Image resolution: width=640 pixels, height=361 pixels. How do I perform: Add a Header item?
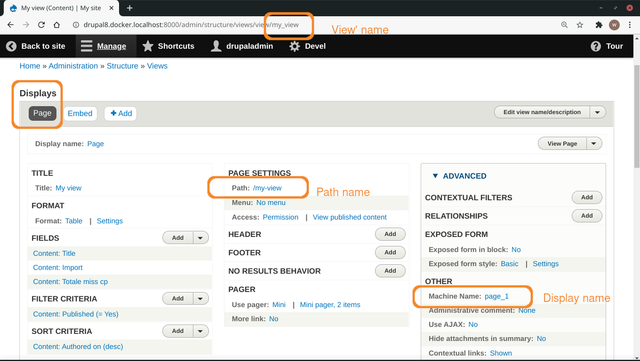tap(390, 234)
